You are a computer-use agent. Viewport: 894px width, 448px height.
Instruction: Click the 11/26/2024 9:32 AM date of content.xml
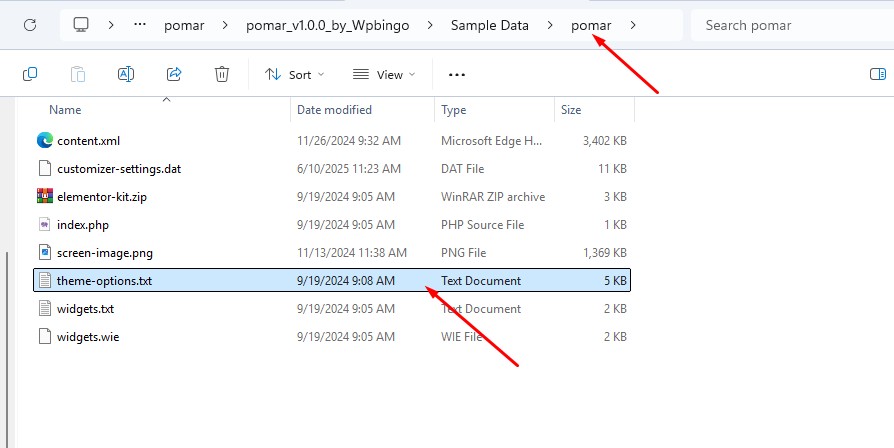[x=349, y=141]
